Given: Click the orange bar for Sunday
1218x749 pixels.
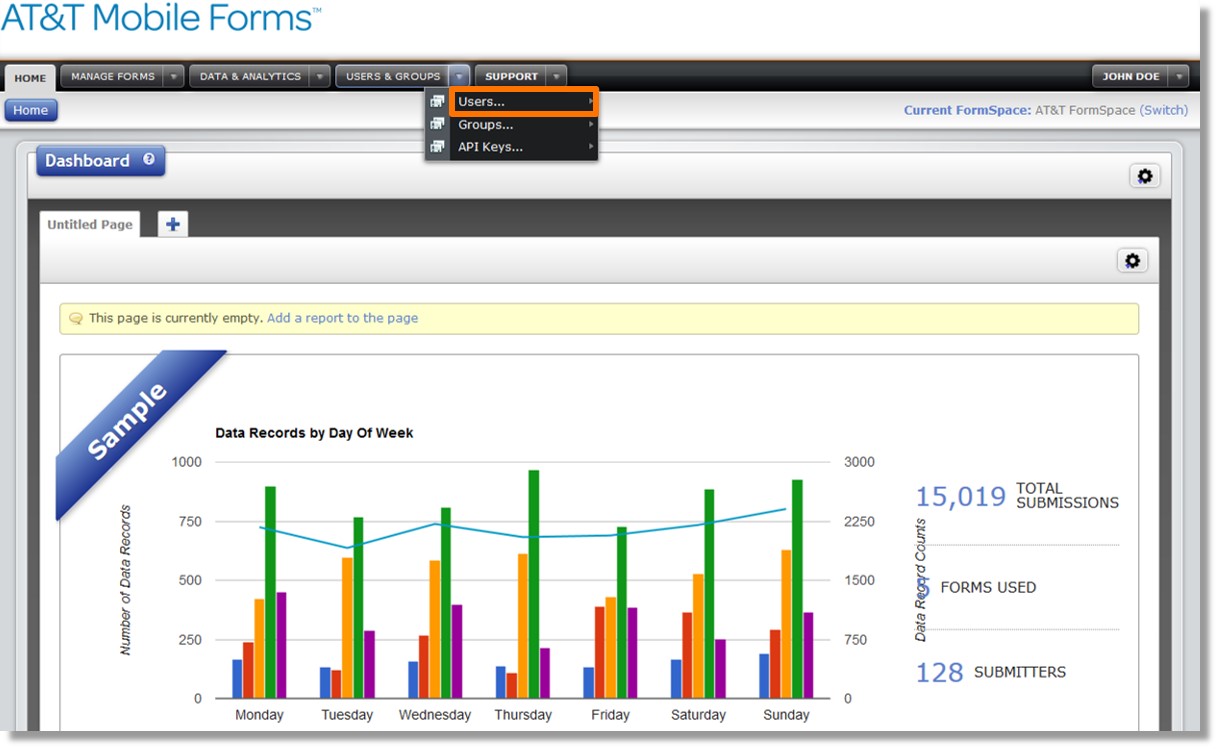Looking at the screenshot, I should pos(786,624).
